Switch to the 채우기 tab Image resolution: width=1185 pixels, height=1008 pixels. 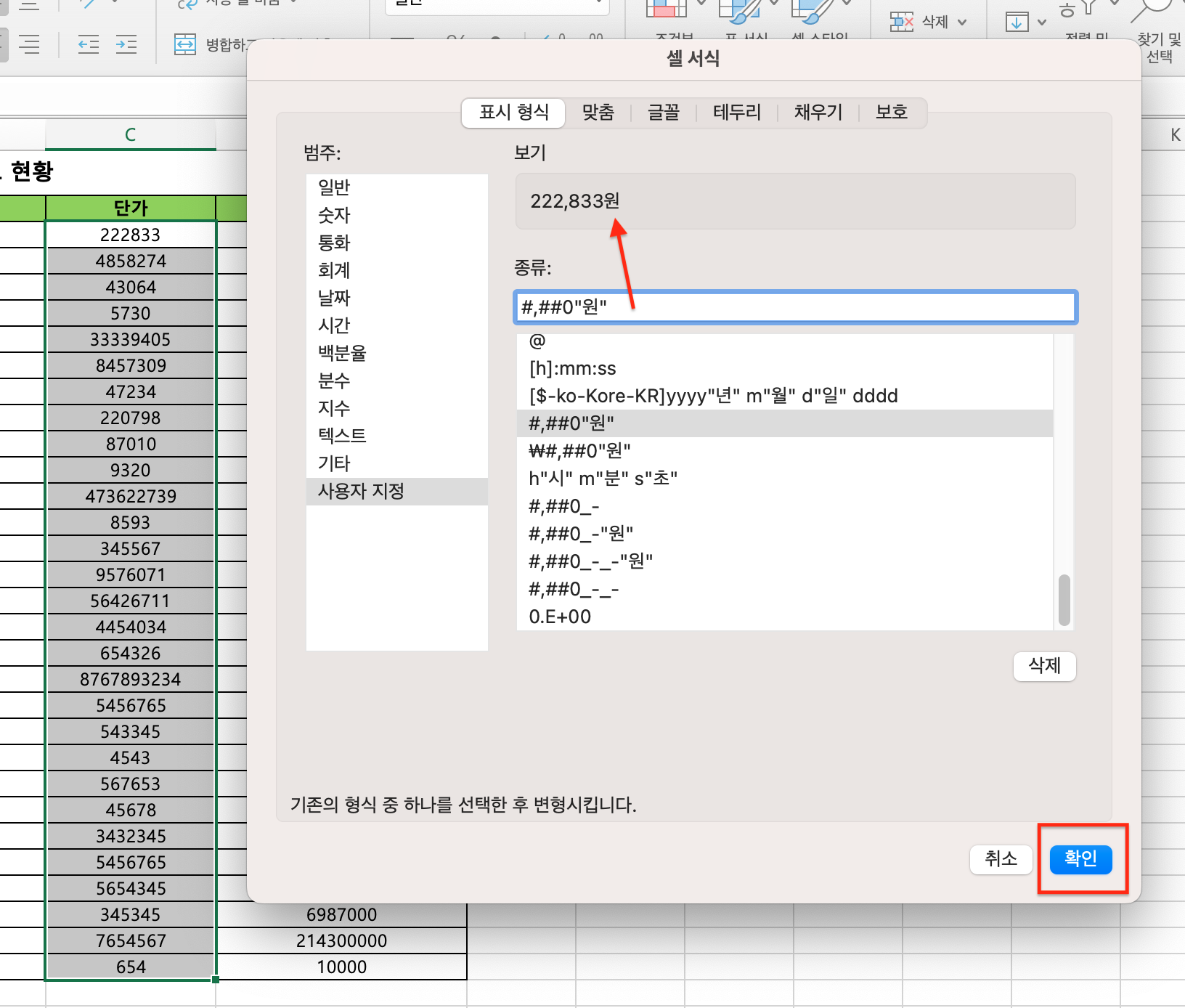[818, 112]
